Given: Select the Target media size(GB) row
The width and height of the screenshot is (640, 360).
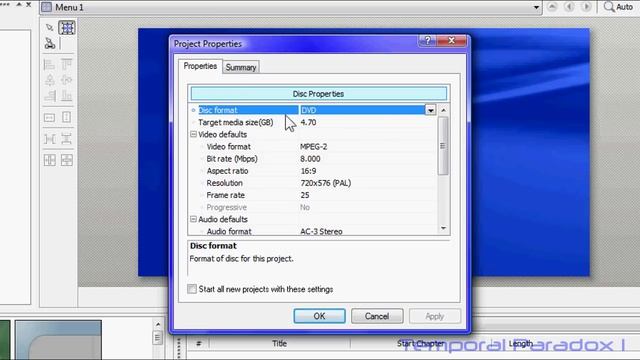Looking at the screenshot, I should click(236, 122).
